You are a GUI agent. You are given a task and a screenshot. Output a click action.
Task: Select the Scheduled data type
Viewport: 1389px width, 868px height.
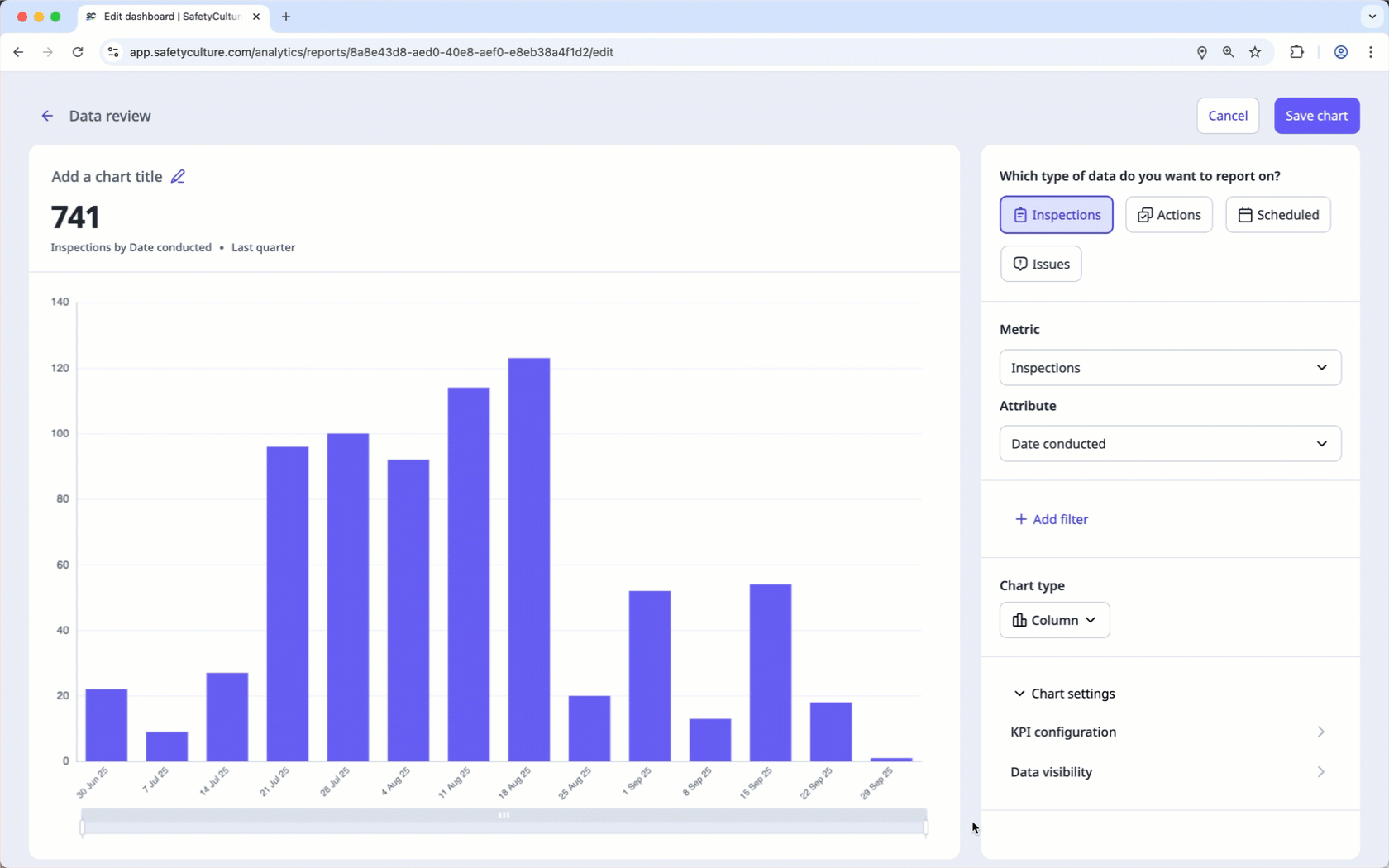1277,215
